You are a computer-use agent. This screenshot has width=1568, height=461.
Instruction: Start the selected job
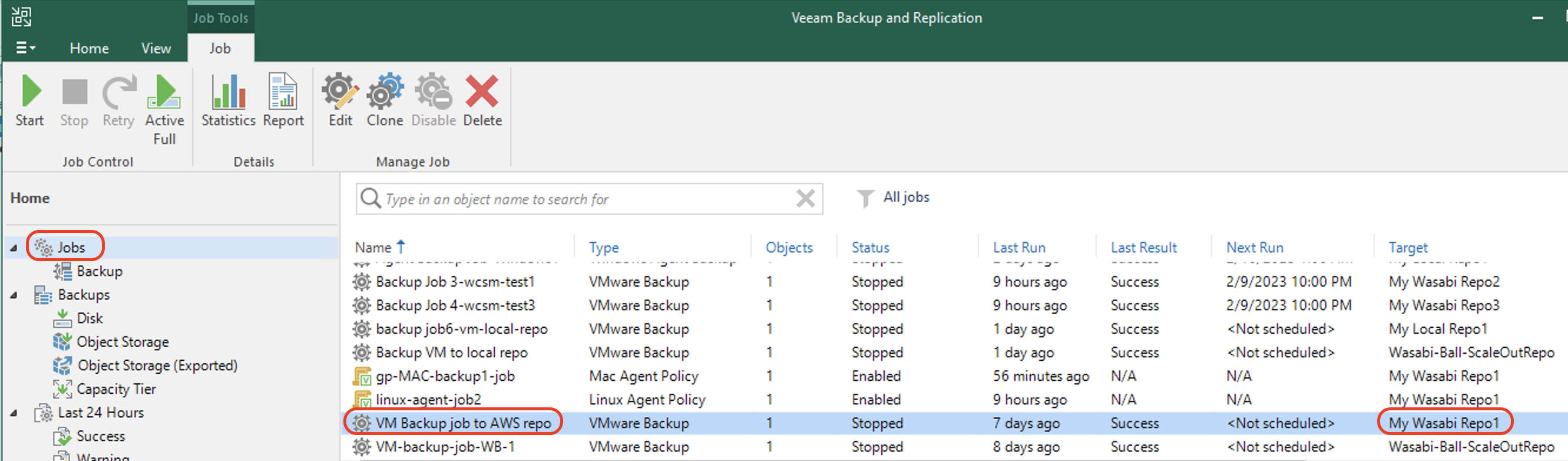pos(30,100)
